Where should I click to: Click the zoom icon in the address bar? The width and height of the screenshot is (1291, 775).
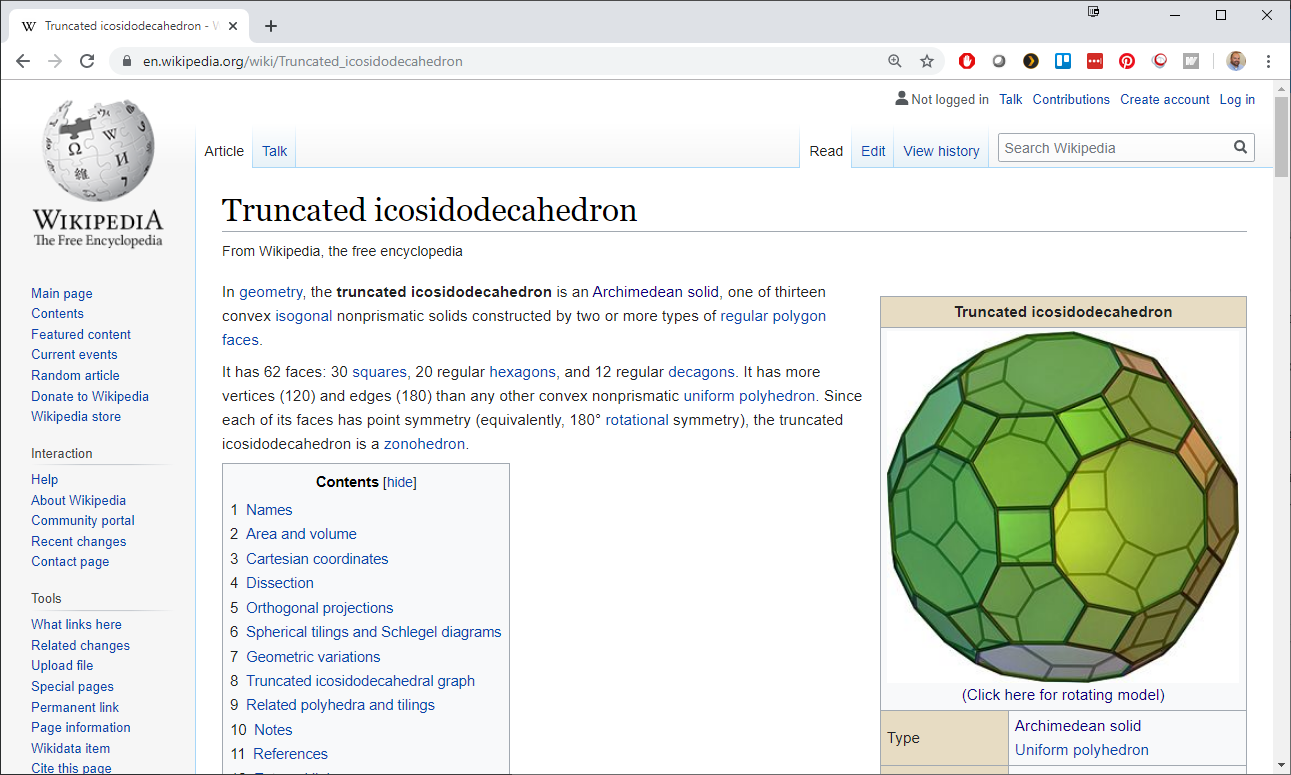(893, 61)
